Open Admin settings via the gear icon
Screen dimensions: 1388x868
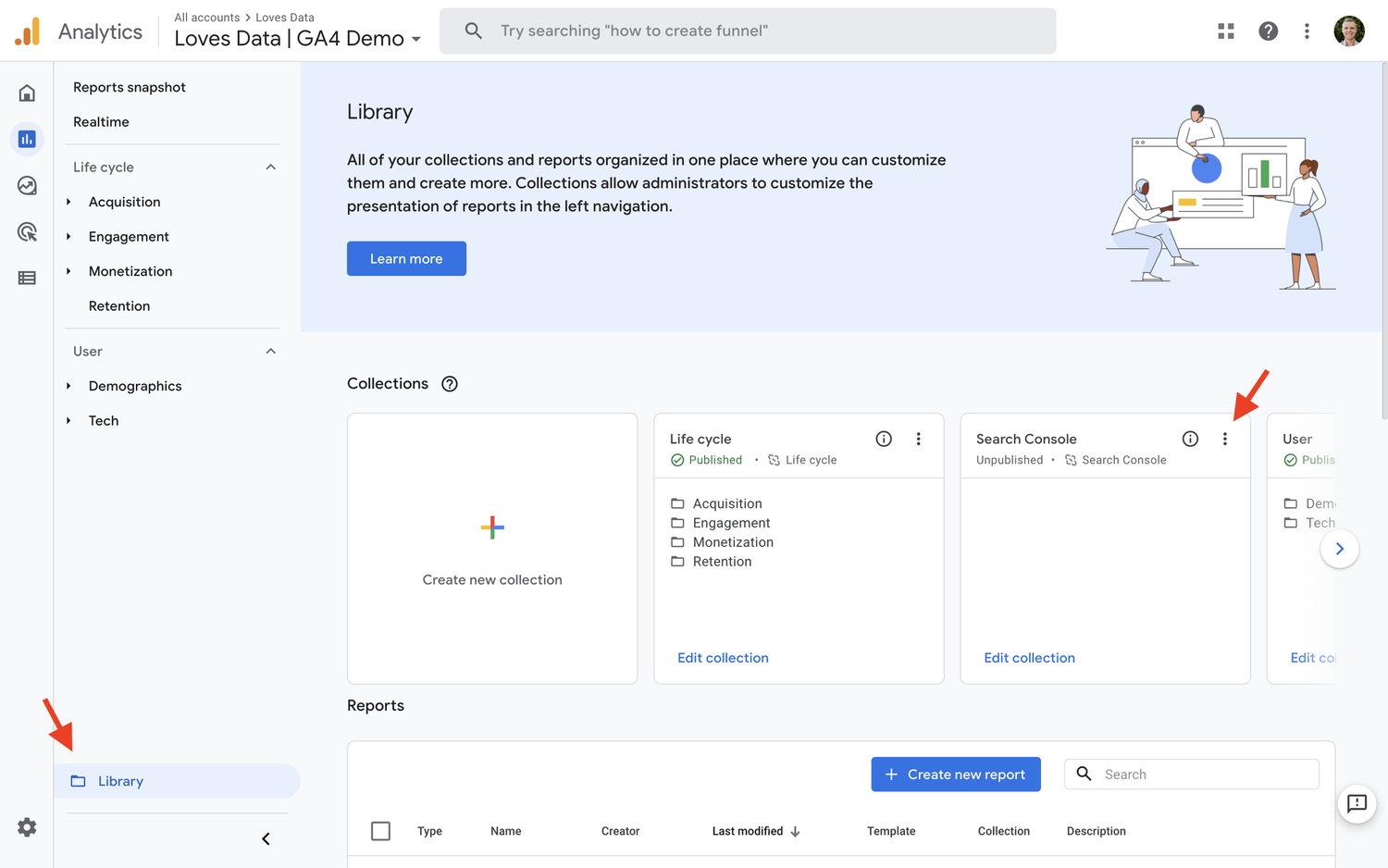(x=27, y=827)
